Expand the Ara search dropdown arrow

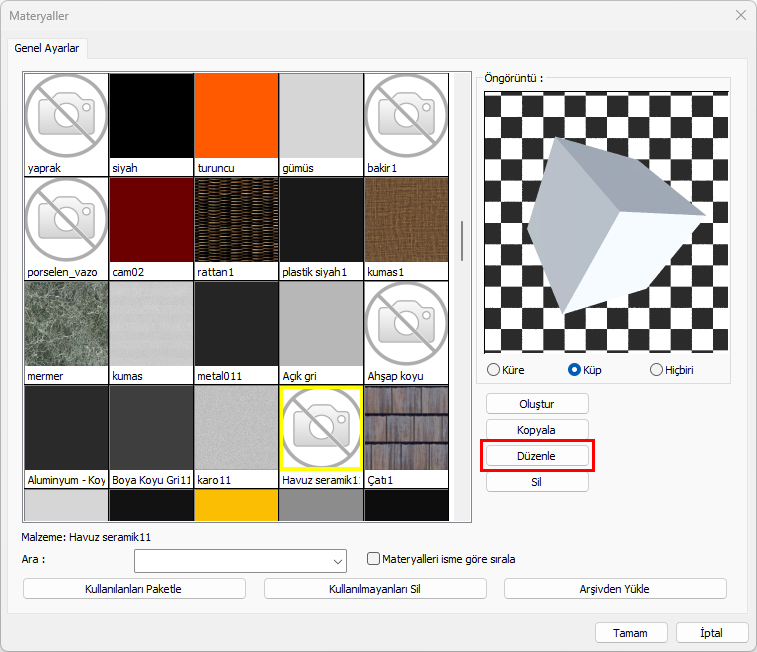pos(336,560)
